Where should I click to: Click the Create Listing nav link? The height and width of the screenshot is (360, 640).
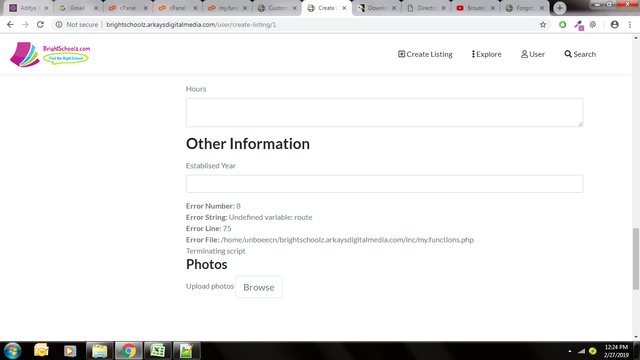pyautogui.click(x=425, y=54)
